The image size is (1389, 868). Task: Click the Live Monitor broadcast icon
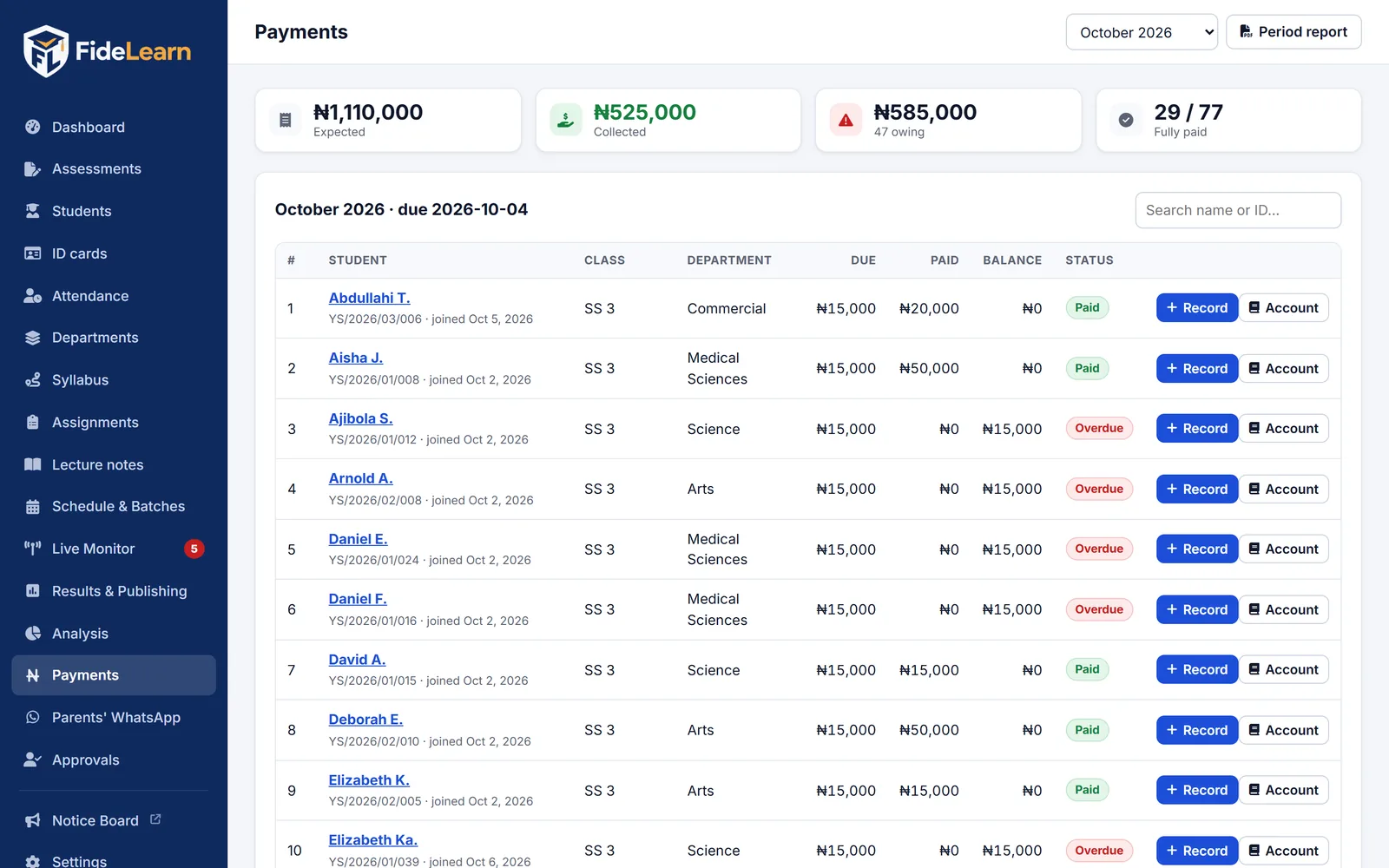(x=33, y=549)
